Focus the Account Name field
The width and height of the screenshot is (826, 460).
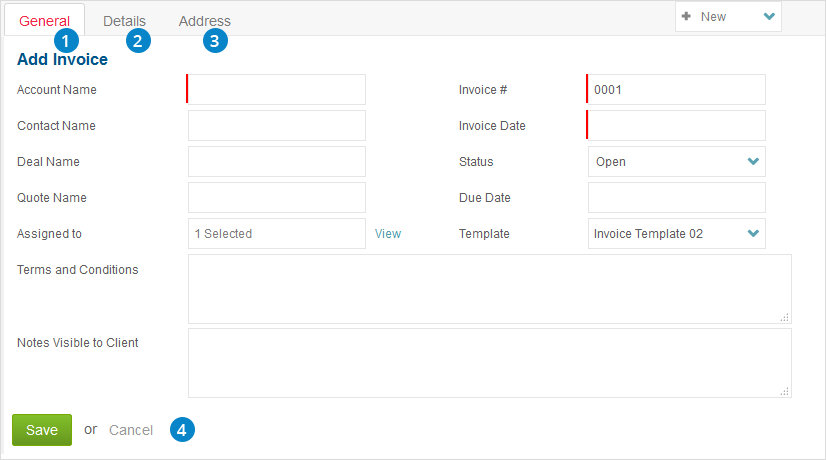point(277,89)
